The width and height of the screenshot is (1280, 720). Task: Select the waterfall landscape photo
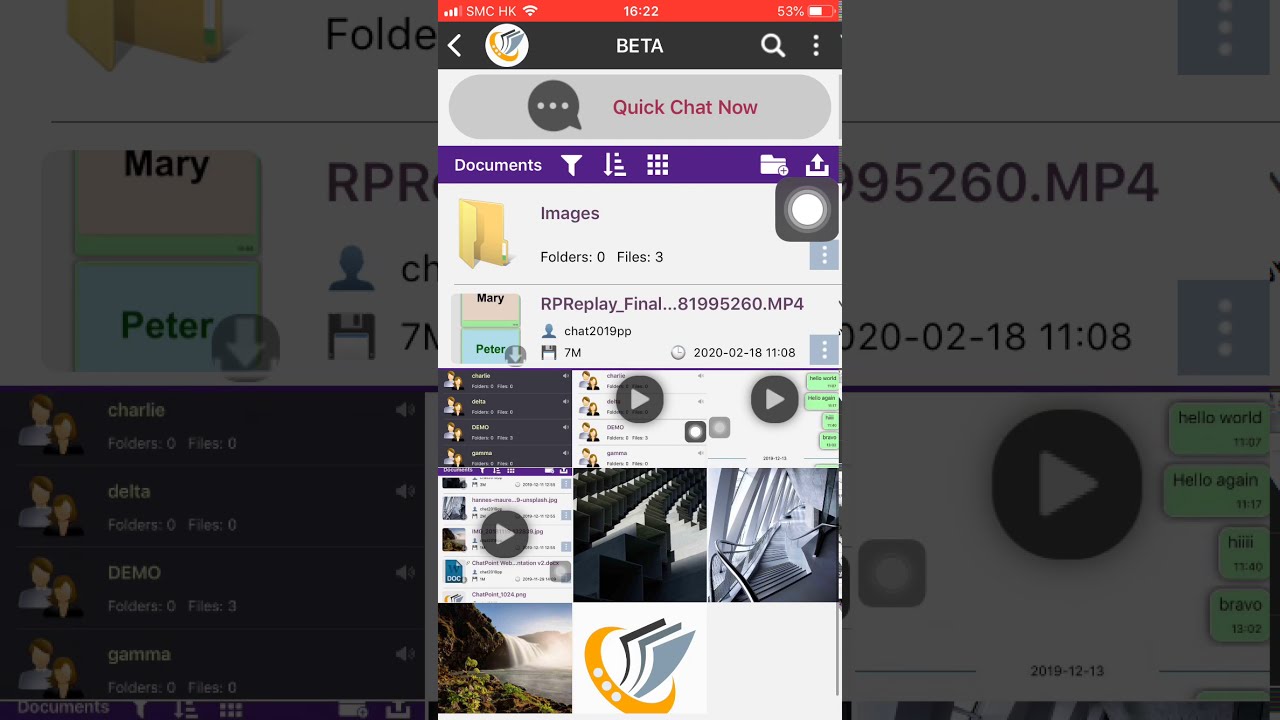tap(505, 658)
